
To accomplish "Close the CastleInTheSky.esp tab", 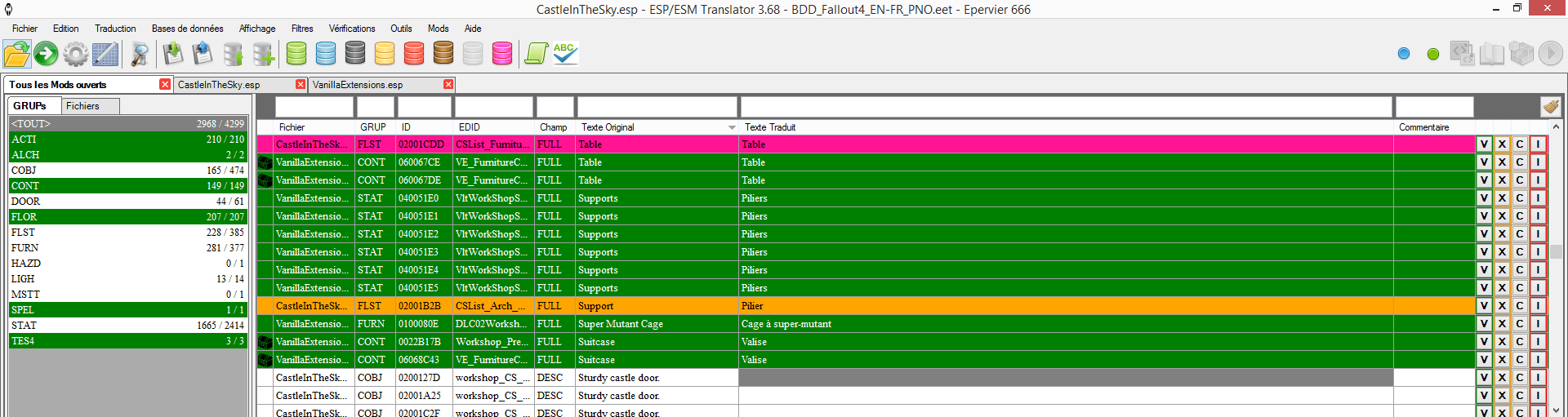I will 301,85.
